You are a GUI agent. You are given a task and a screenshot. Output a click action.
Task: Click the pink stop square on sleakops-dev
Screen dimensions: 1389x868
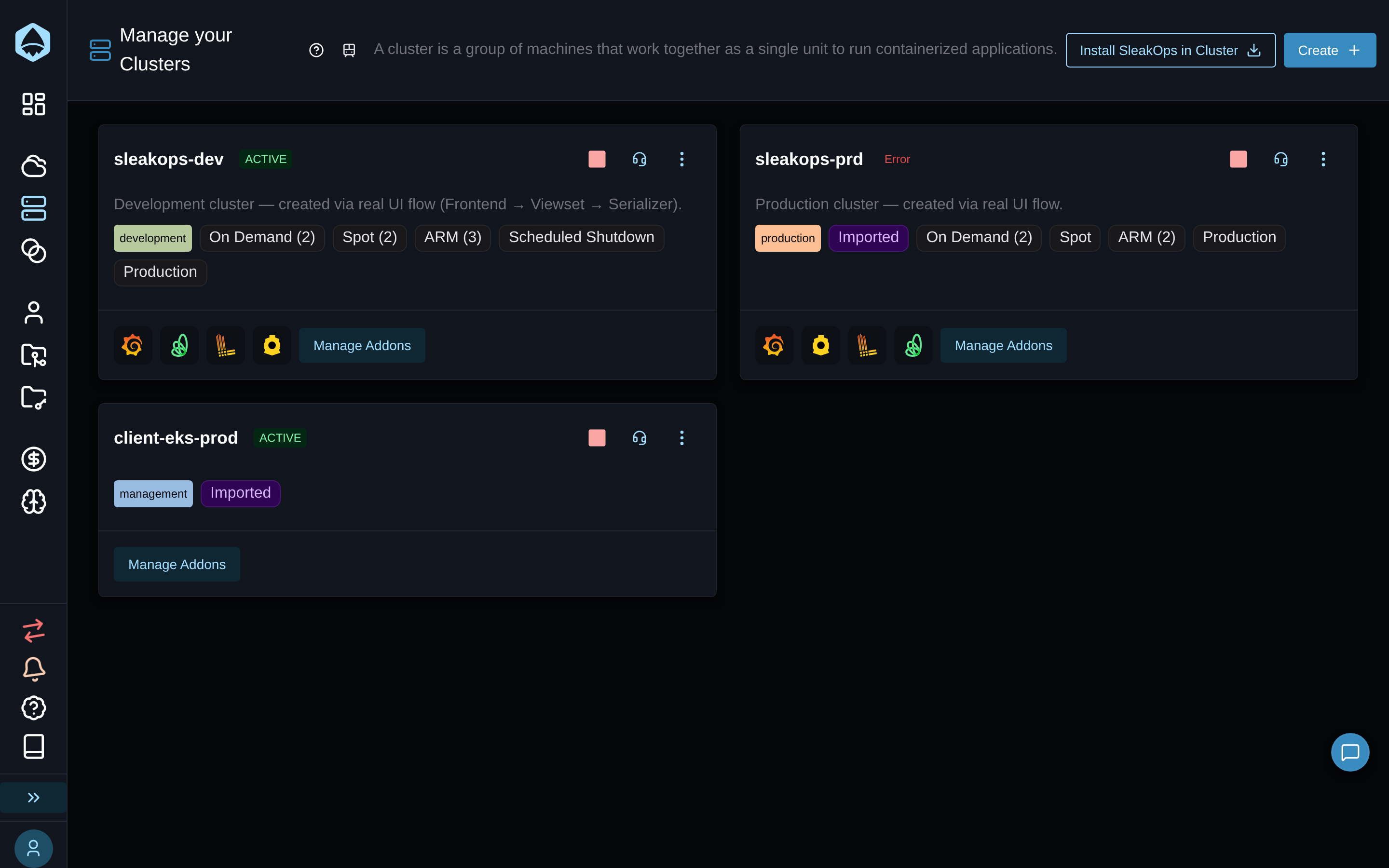(597, 159)
